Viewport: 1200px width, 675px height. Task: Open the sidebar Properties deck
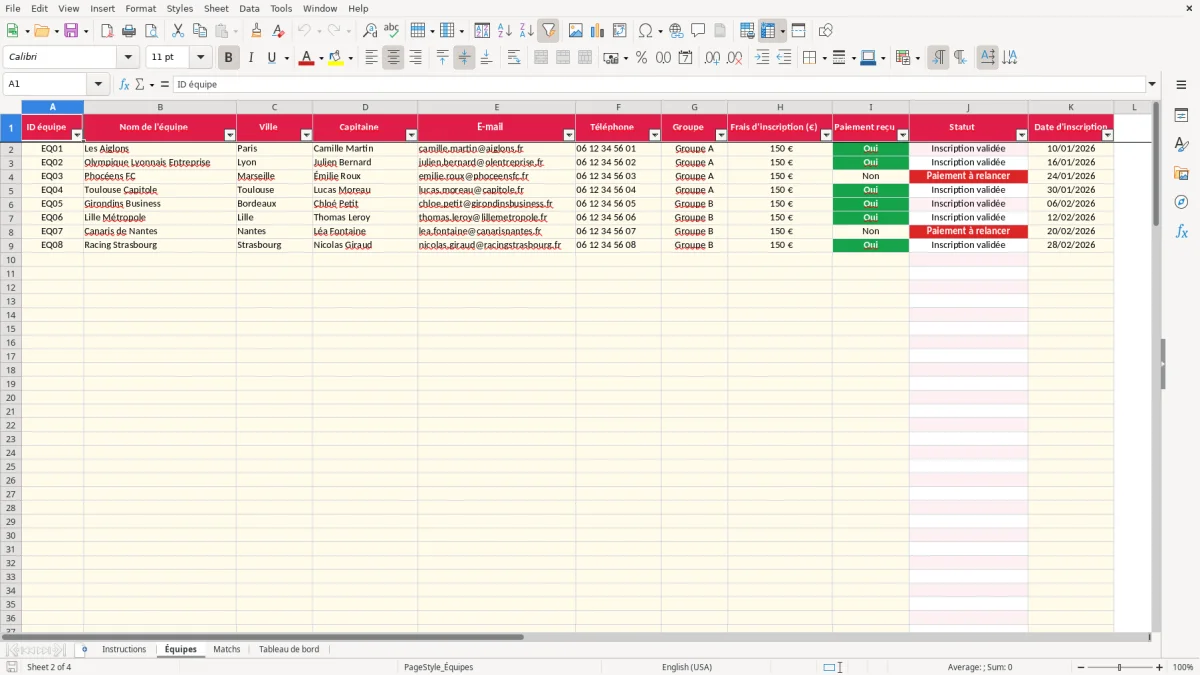pyautogui.click(x=1181, y=115)
